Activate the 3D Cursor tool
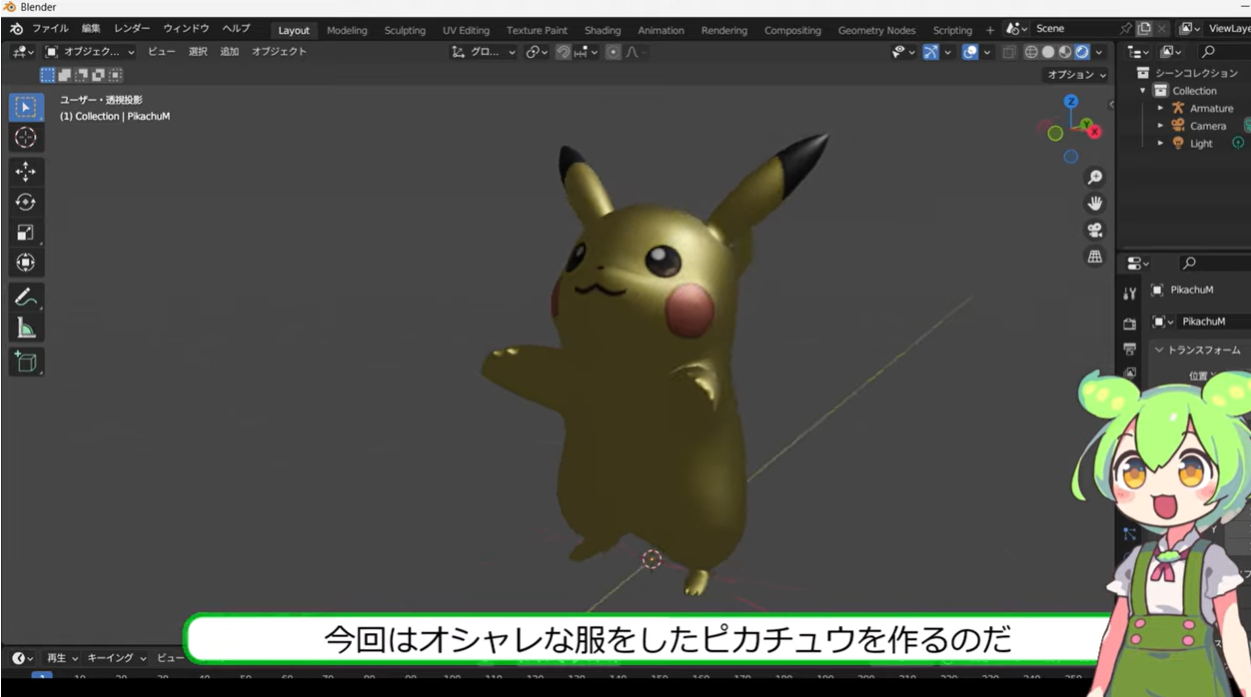1251x697 pixels. [26, 138]
